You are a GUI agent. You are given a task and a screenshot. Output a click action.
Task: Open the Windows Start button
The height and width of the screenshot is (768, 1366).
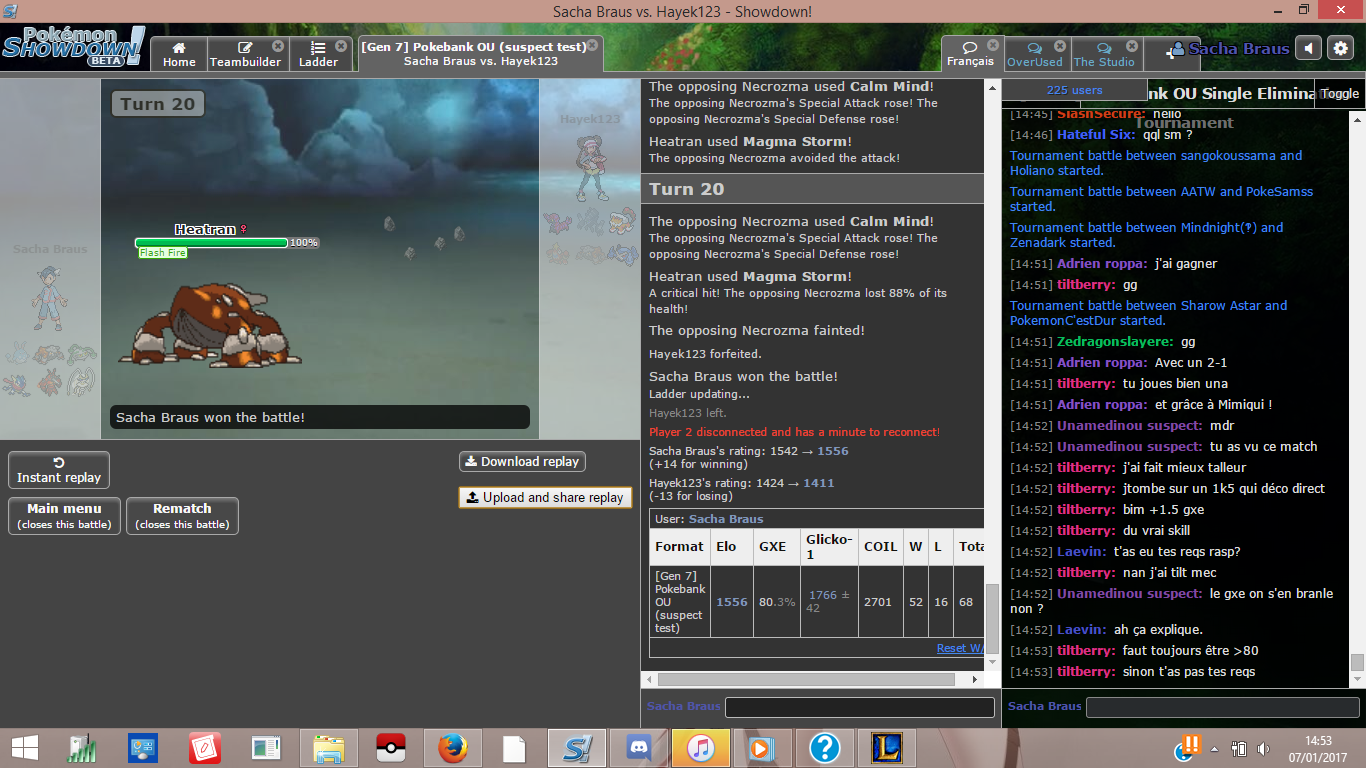pos(25,748)
